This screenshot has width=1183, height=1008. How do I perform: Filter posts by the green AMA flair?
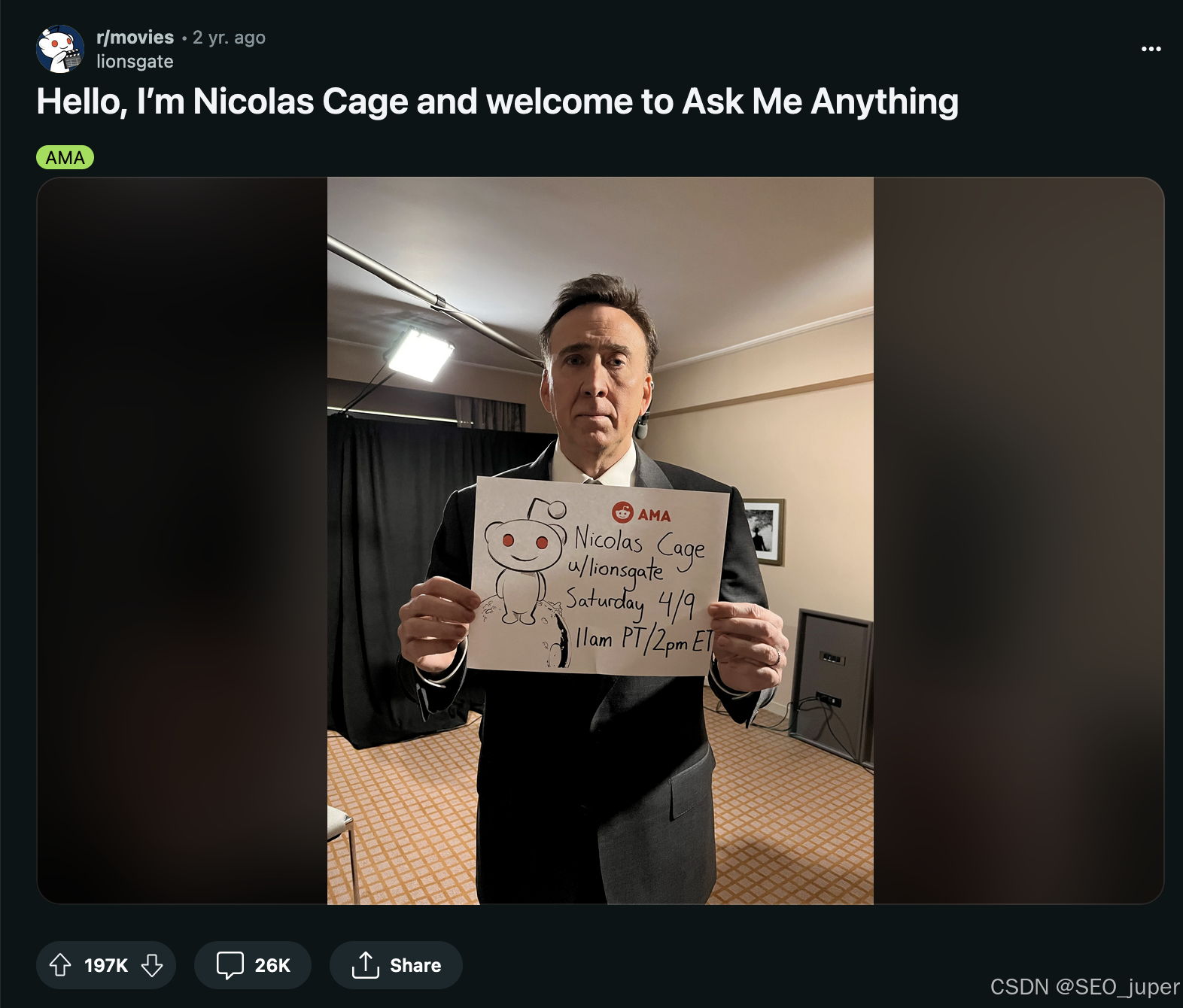(x=65, y=157)
